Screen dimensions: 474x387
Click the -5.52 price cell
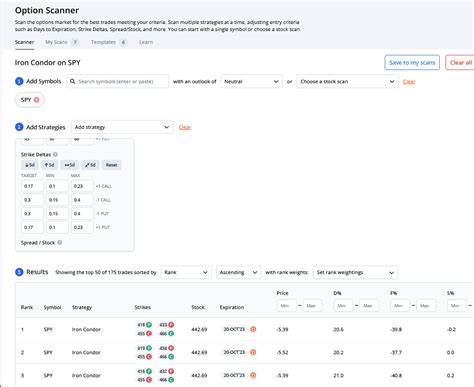(x=283, y=352)
